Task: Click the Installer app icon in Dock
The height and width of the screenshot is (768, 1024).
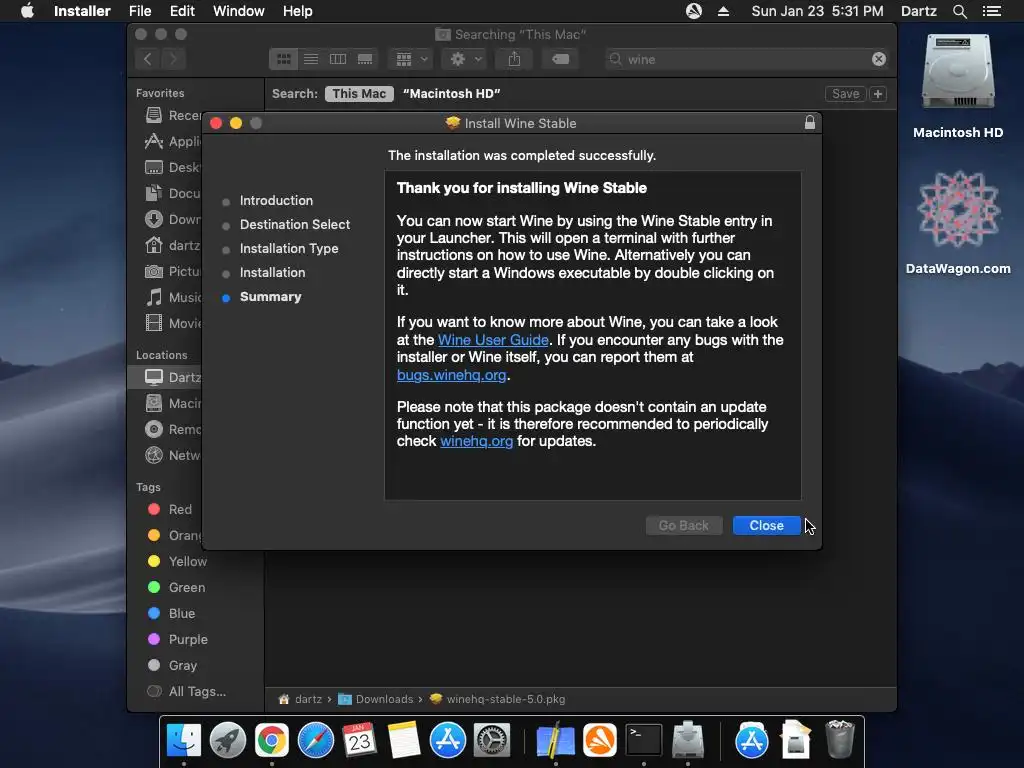Action: click(x=688, y=740)
